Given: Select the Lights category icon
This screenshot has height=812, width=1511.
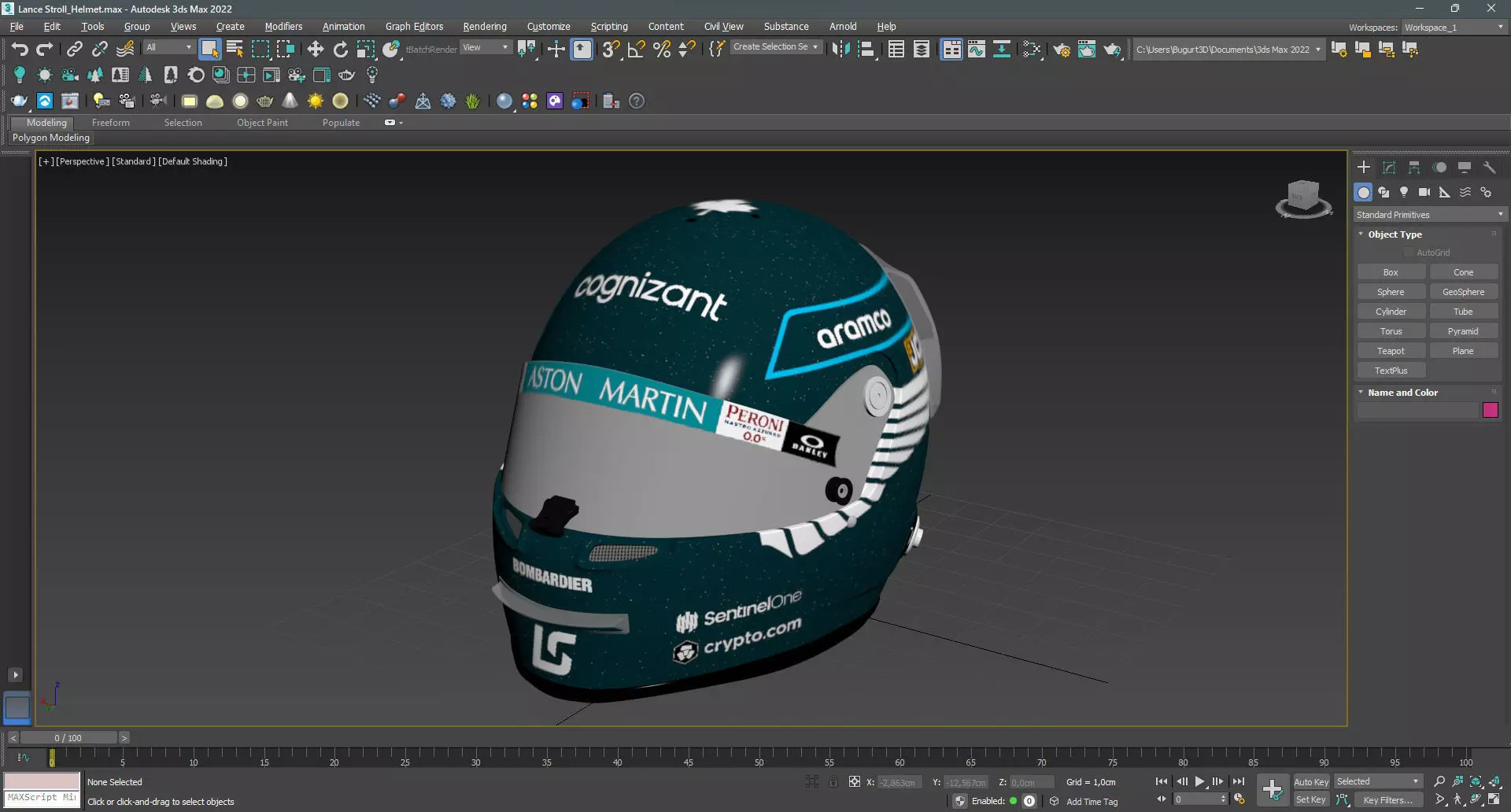Looking at the screenshot, I should click(x=1404, y=192).
